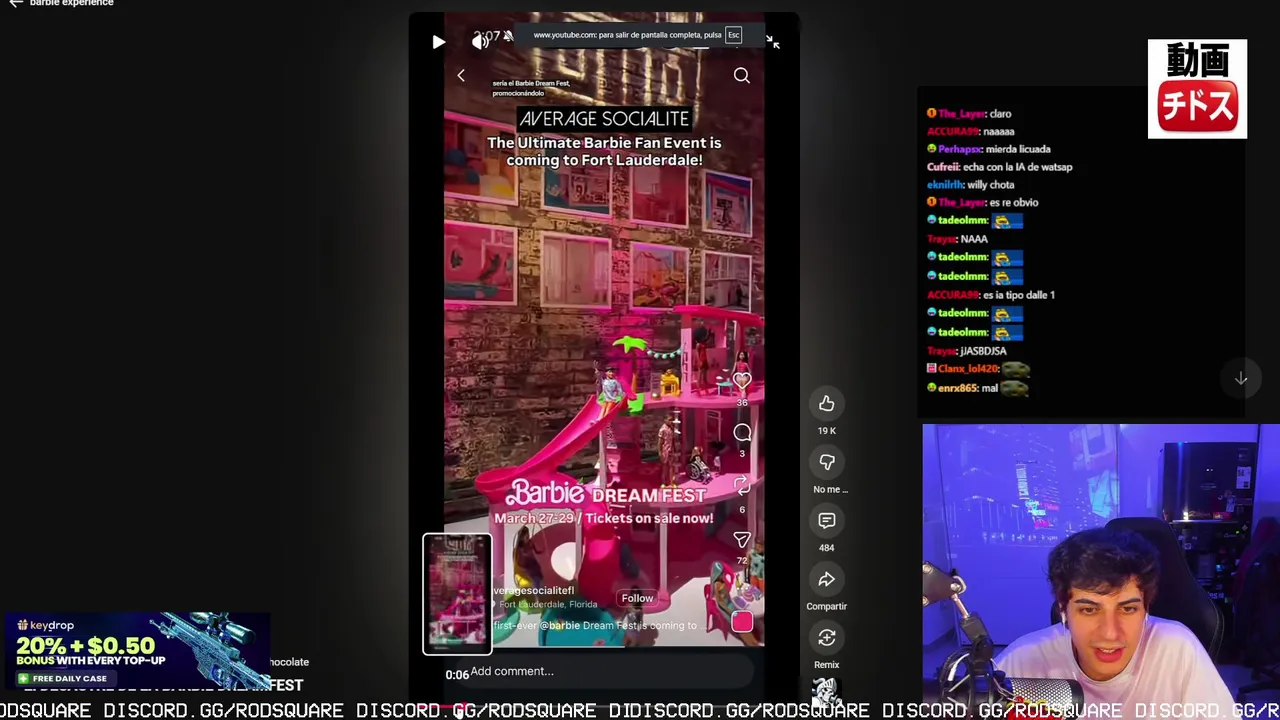Viewport: 1280px width, 720px height.
Task: Click the seek preview thumbnail
Action: tap(457, 594)
